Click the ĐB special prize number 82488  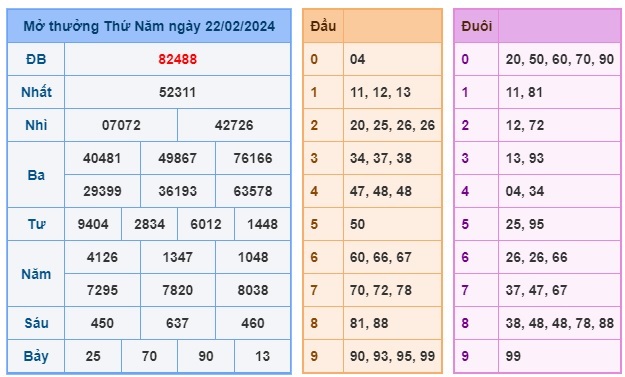point(177,59)
